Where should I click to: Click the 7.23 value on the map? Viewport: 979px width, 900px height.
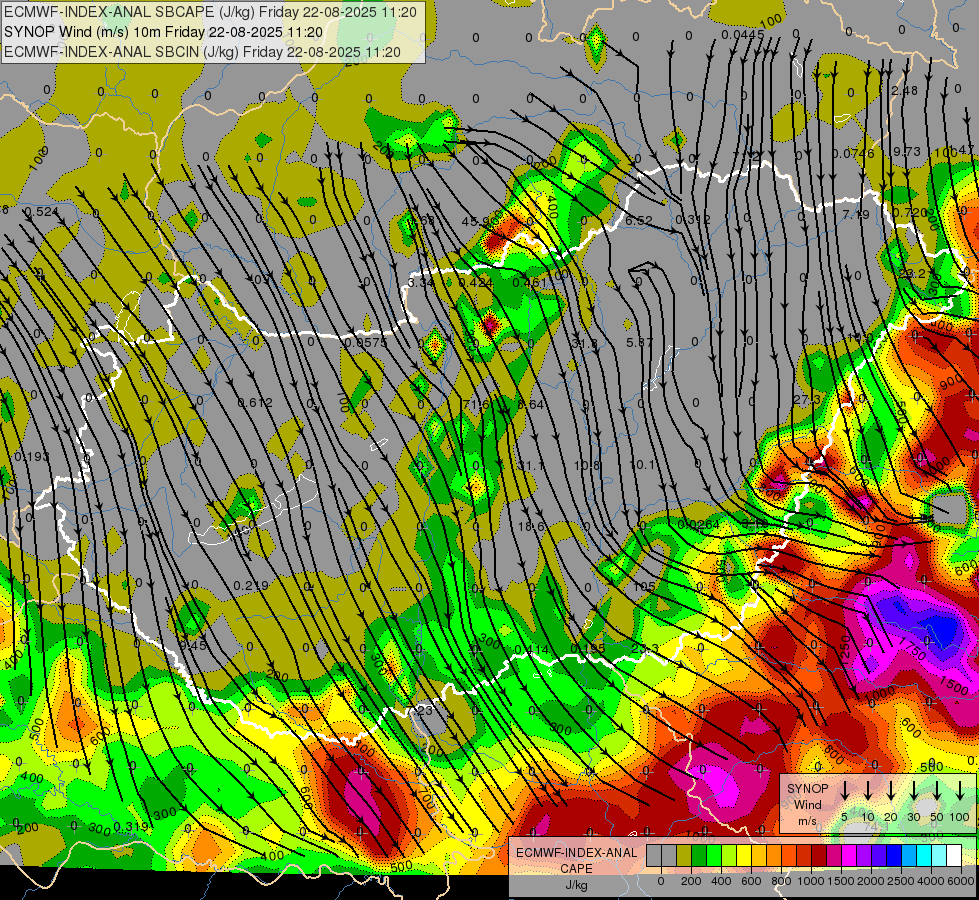click(x=420, y=710)
